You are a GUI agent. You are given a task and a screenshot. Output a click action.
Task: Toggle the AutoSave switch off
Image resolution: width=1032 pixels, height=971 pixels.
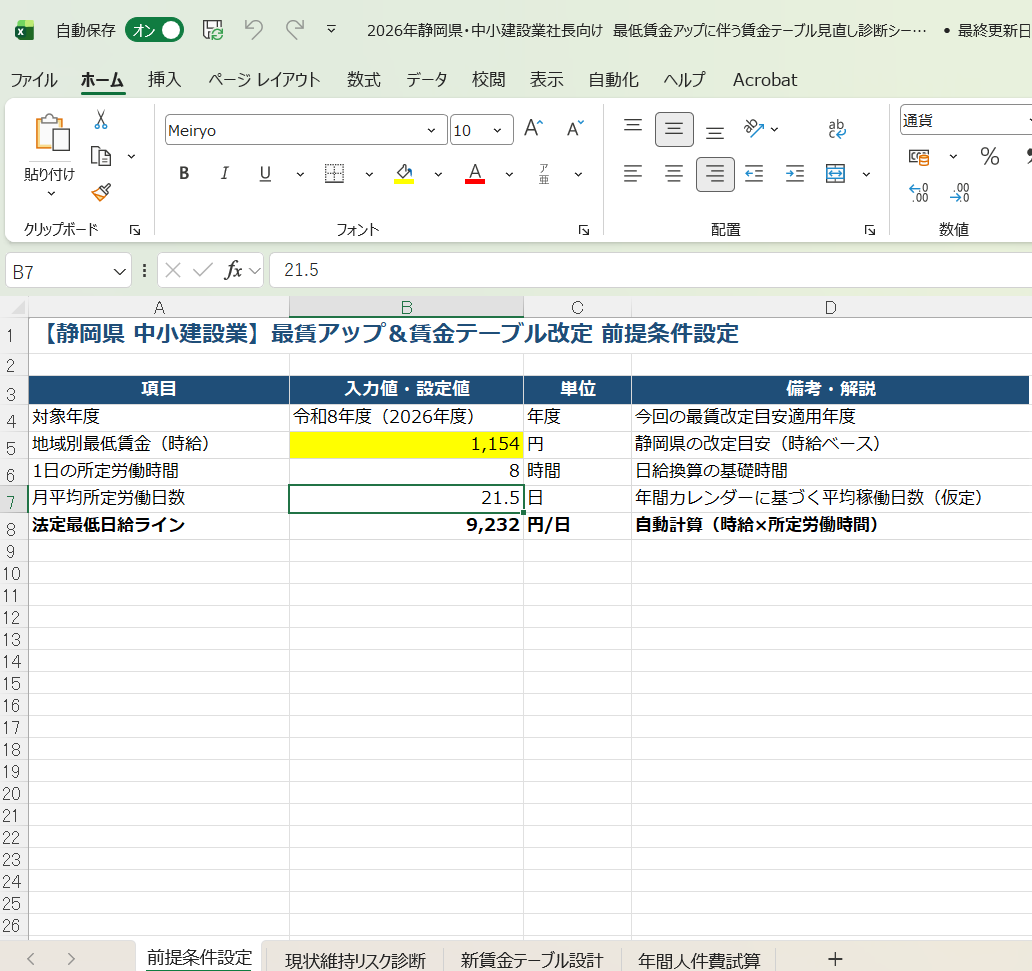pyautogui.click(x=155, y=30)
